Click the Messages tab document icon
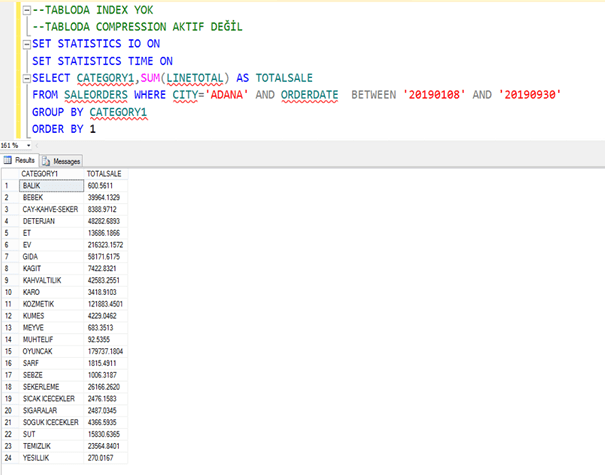605x475 pixels. pos(45,160)
